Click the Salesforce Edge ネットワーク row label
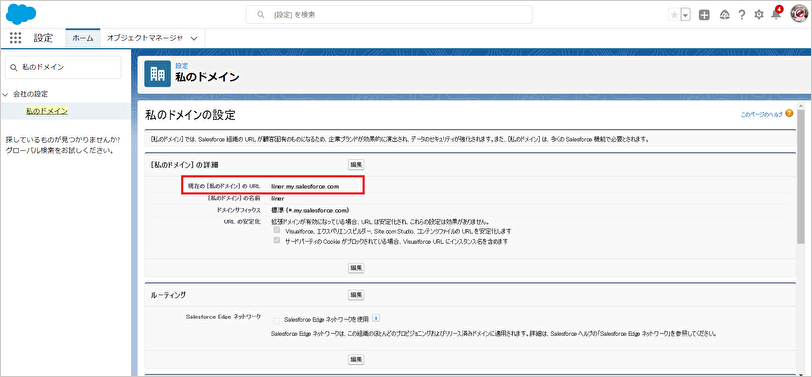Screen dimensions: 812x377 [x=223, y=316]
